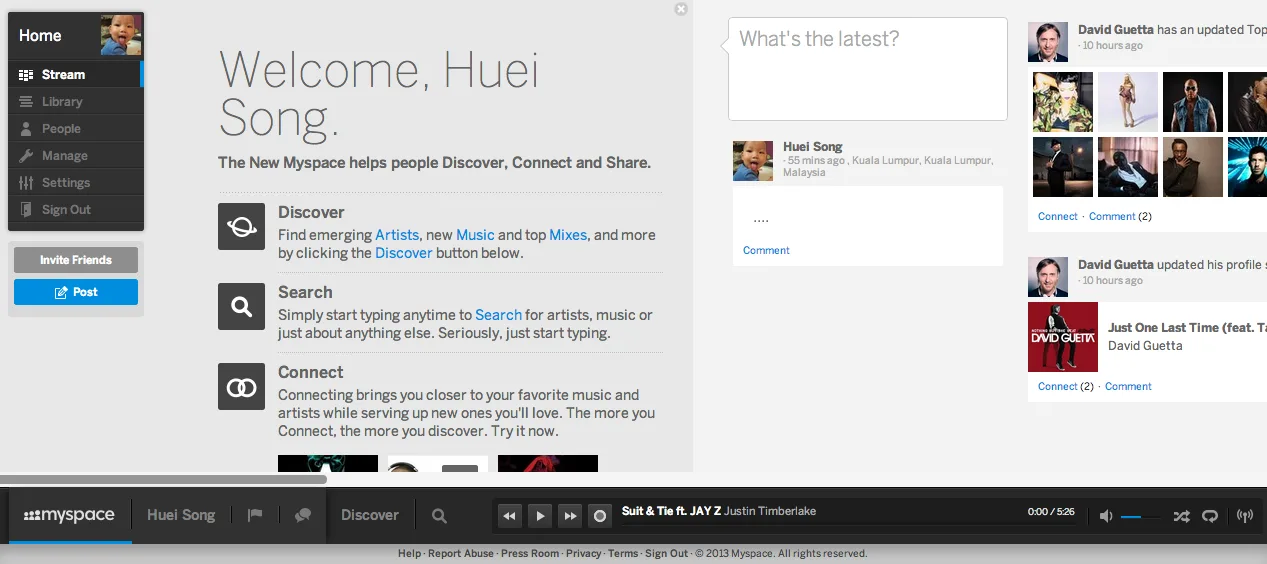
Task: Click the blue Post button
Action: 76,292
